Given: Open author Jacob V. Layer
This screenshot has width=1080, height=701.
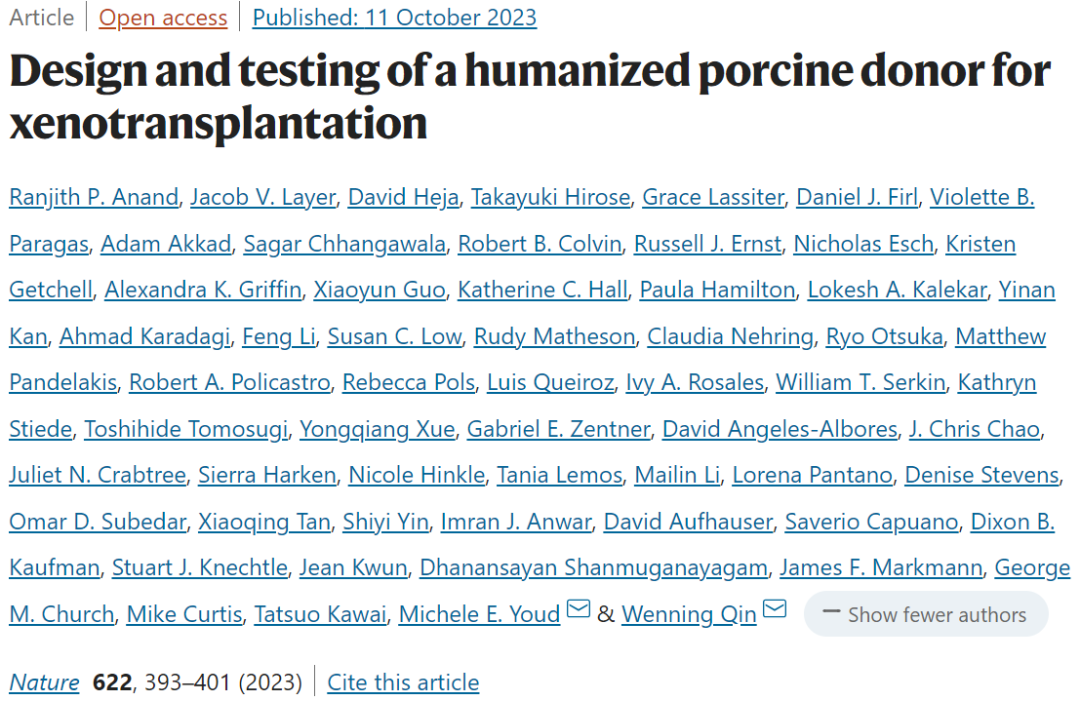Looking at the screenshot, I should [263, 198].
